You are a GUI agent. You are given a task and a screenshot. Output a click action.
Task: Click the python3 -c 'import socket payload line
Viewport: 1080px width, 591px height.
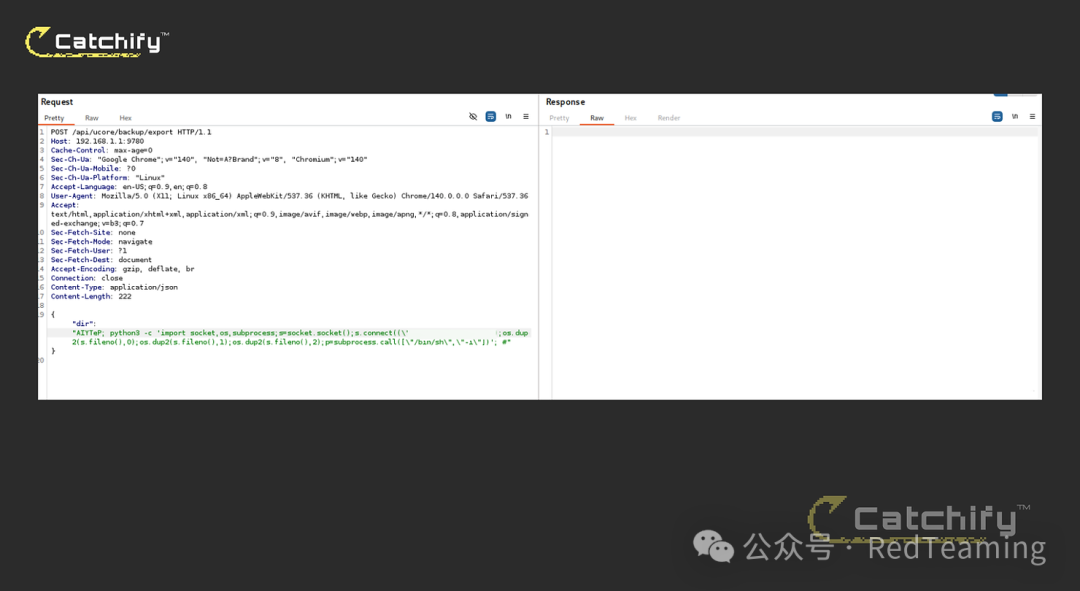pyautogui.click(x=300, y=333)
